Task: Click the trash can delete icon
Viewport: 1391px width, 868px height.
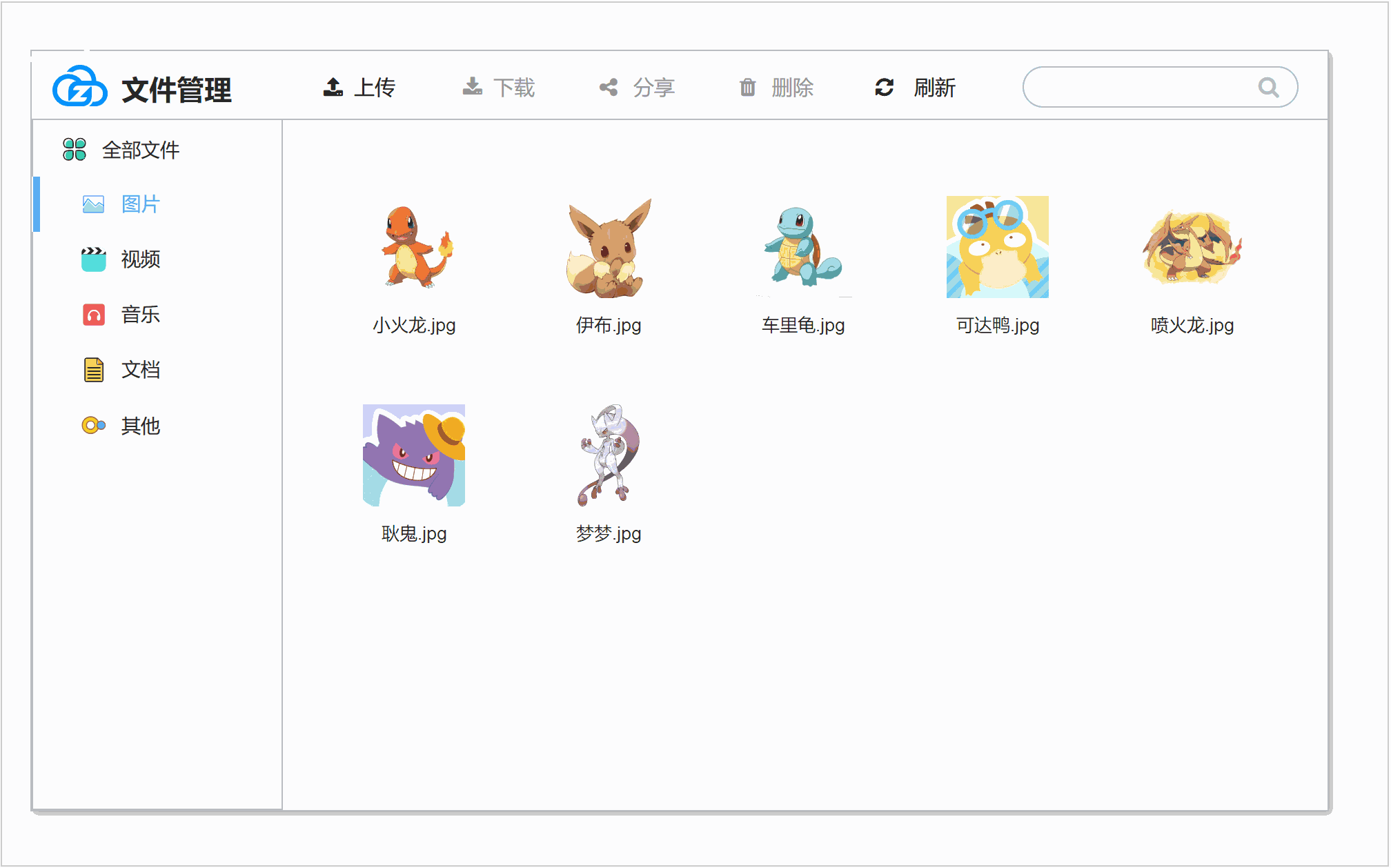Action: tap(748, 87)
